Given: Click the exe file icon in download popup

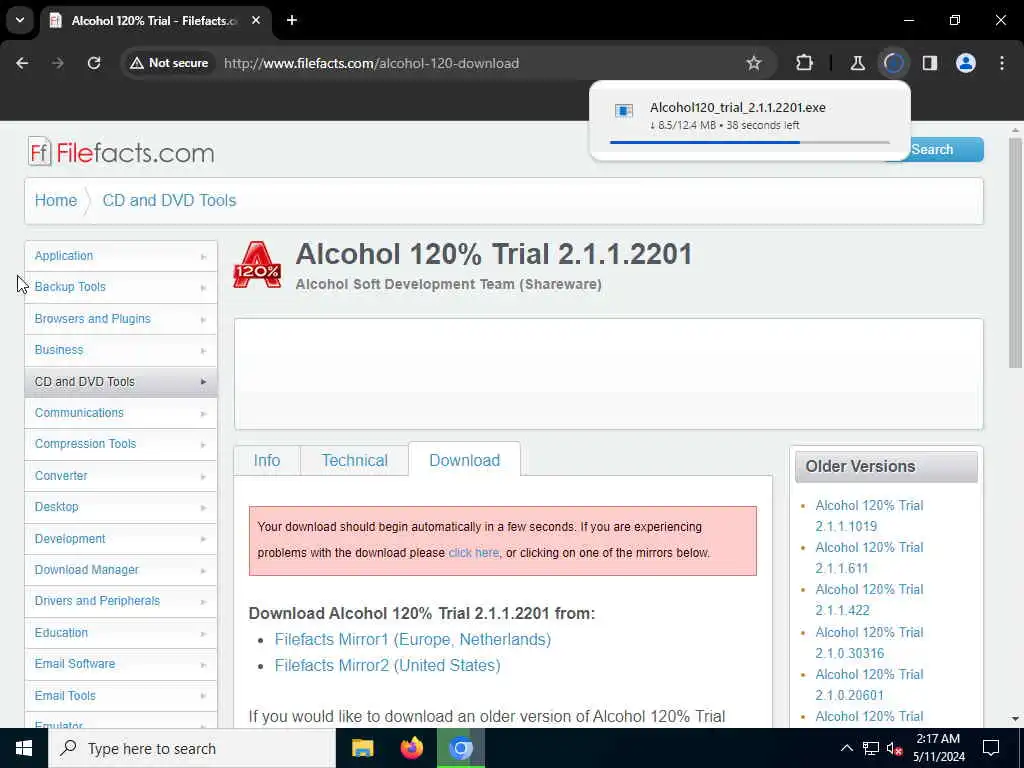Looking at the screenshot, I should pos(624,111).
